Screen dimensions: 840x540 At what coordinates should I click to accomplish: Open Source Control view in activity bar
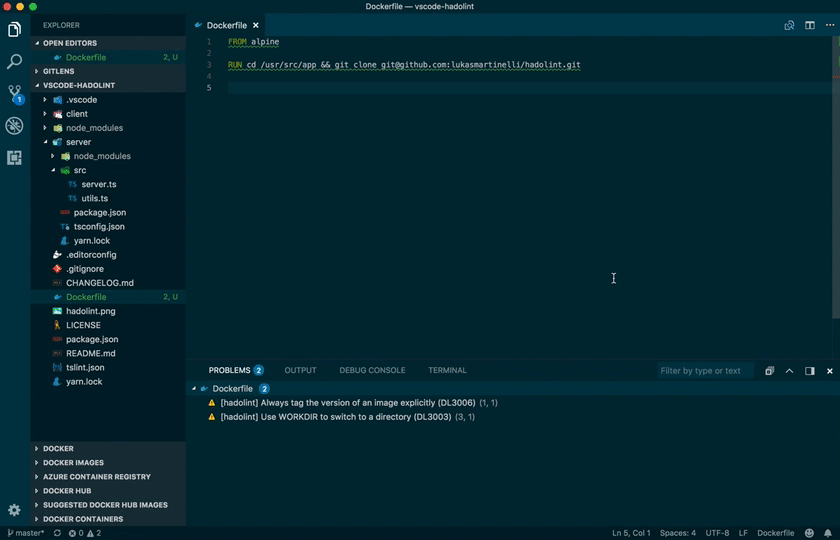[14, 93]
